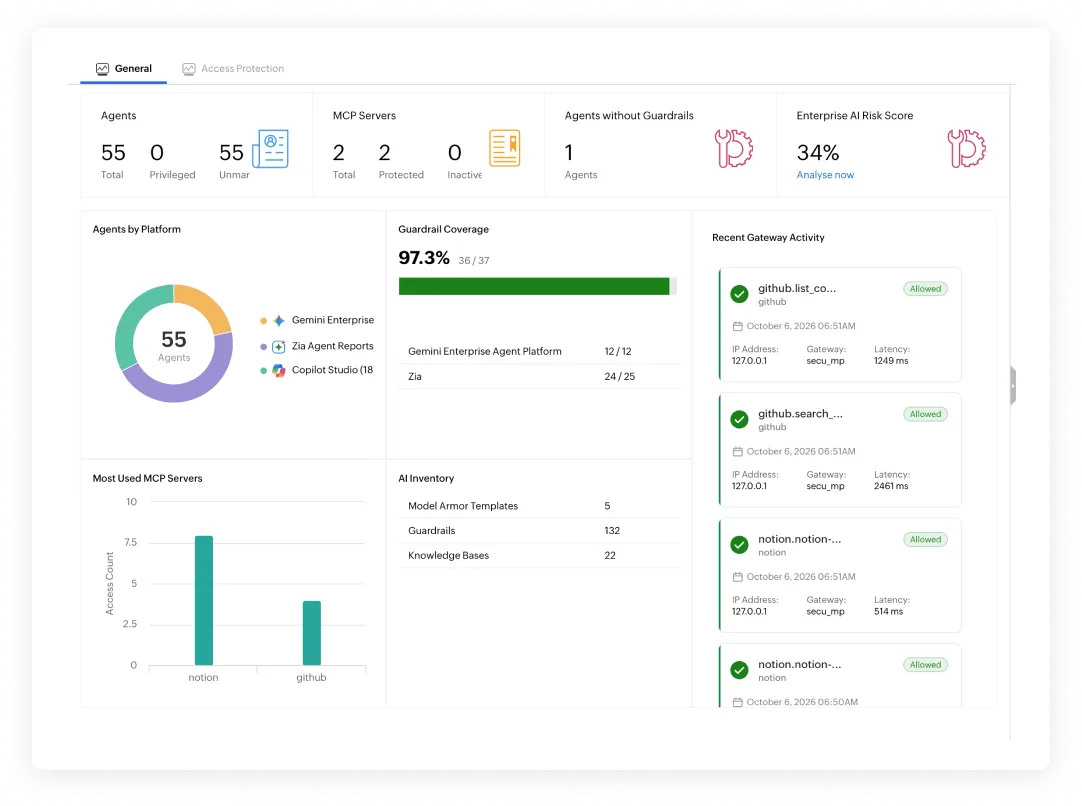Click Allowed badge on github.list_co... entry
Screen dimensions: 1082x806
pos(925,289)
